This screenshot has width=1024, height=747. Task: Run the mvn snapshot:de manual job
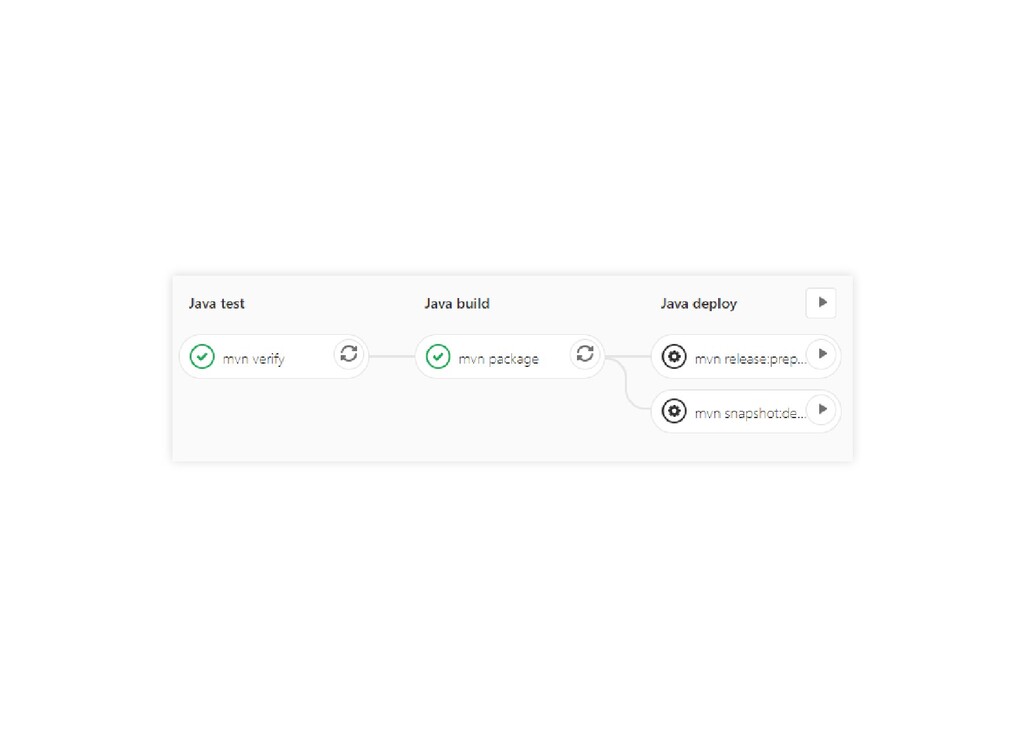click(821, 409)
